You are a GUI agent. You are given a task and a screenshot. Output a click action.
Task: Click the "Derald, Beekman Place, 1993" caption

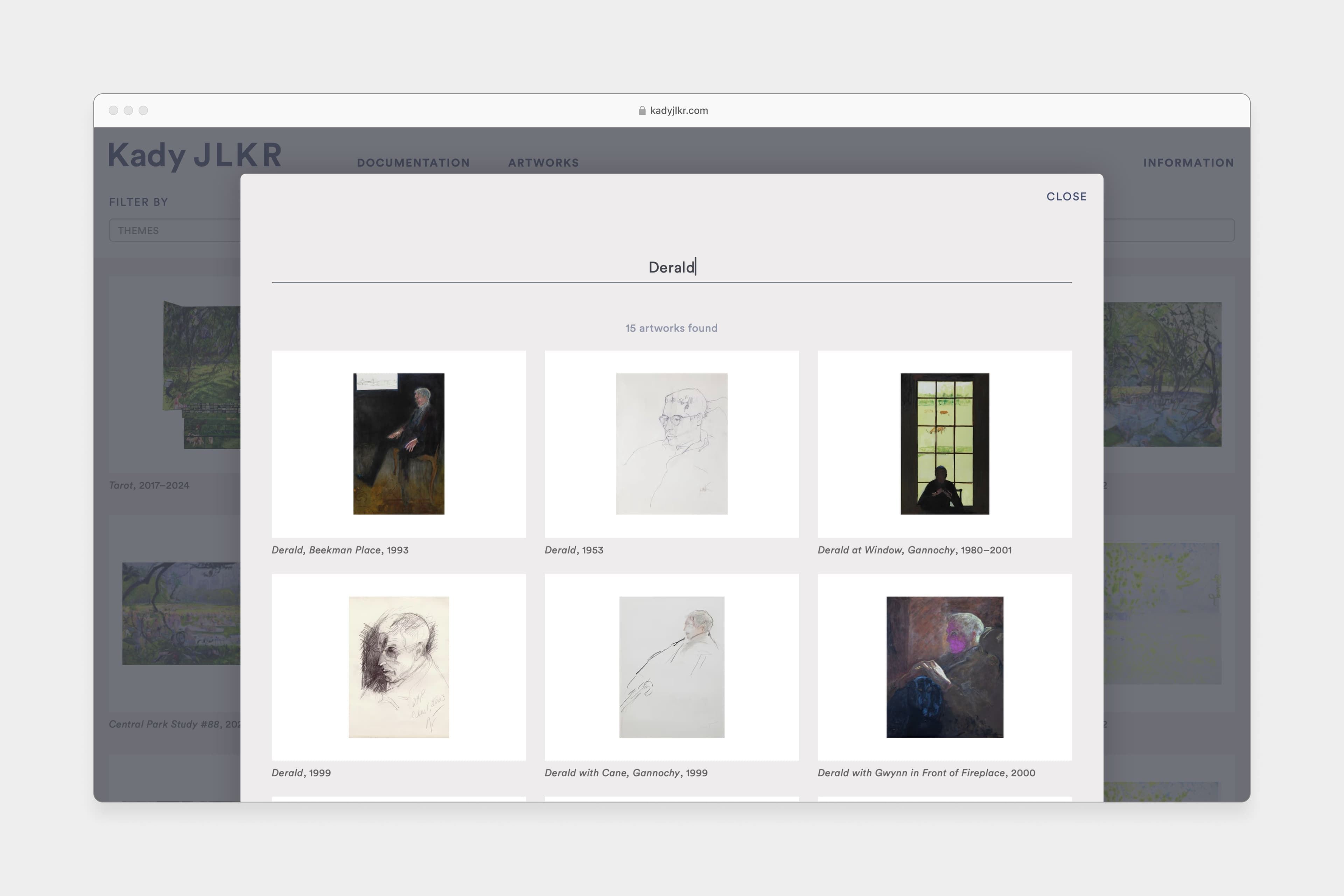(339, 550)
